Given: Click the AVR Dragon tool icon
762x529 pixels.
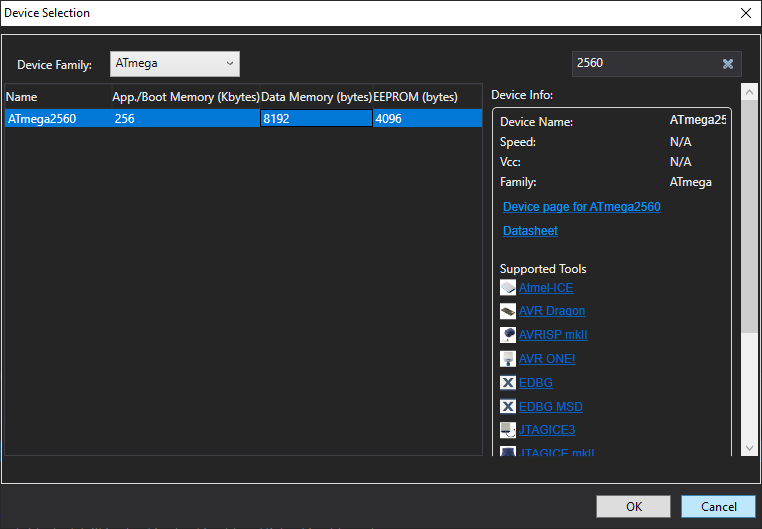Looking at the screenshot, I should 508,311.
